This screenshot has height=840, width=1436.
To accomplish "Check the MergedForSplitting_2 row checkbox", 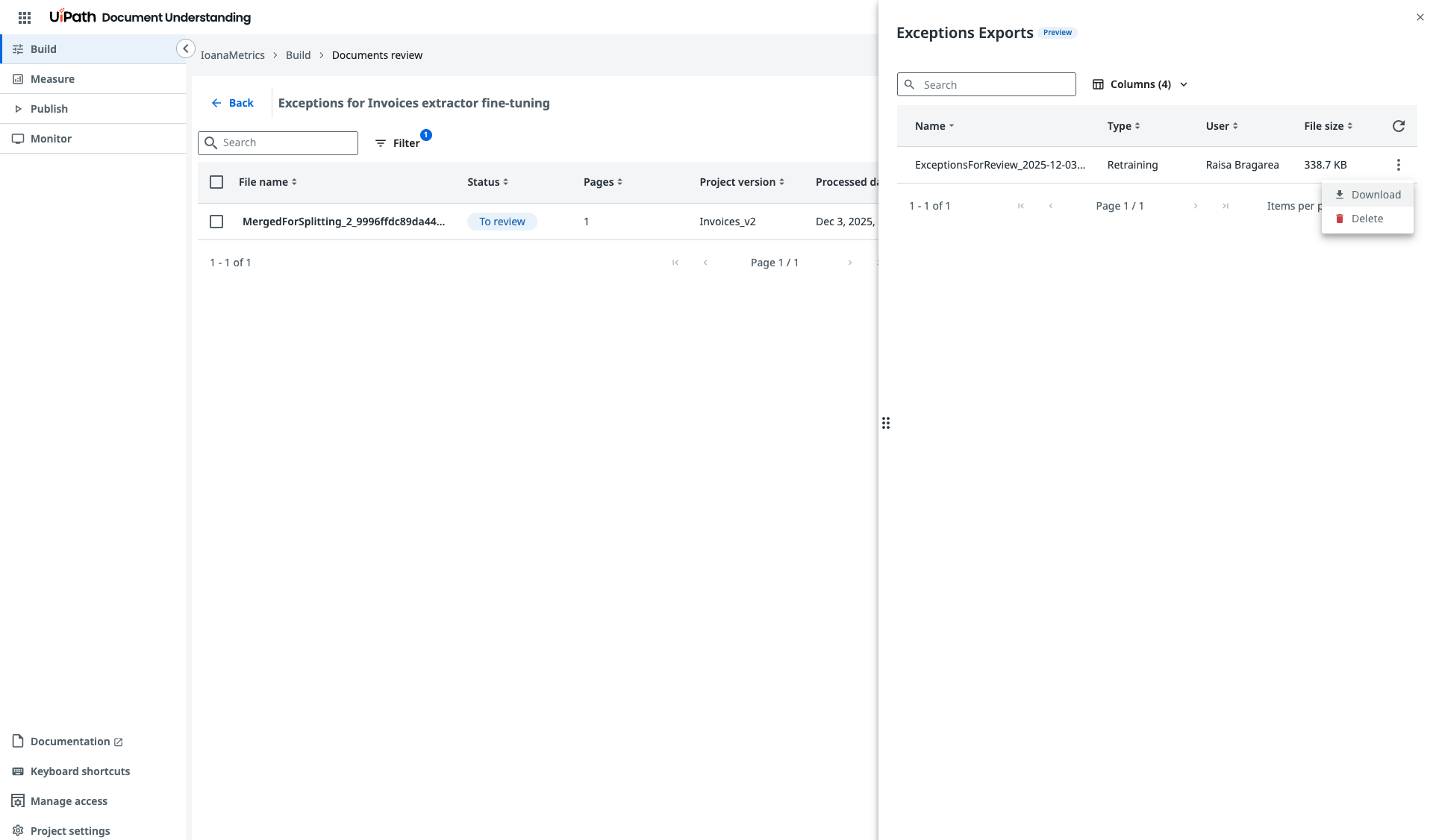I will coord(216,222).
